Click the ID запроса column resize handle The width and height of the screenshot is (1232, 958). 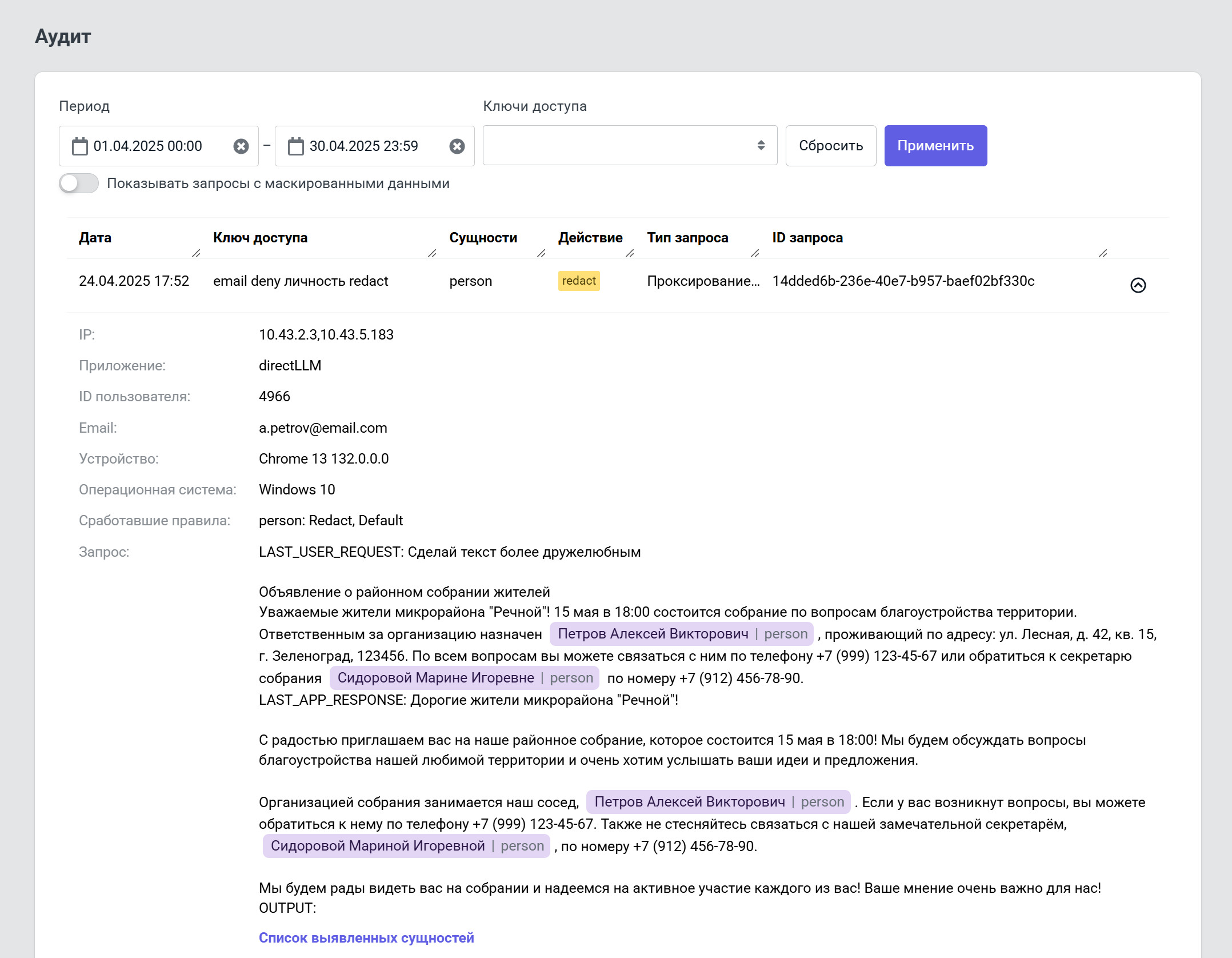(x=1103, y=253)
